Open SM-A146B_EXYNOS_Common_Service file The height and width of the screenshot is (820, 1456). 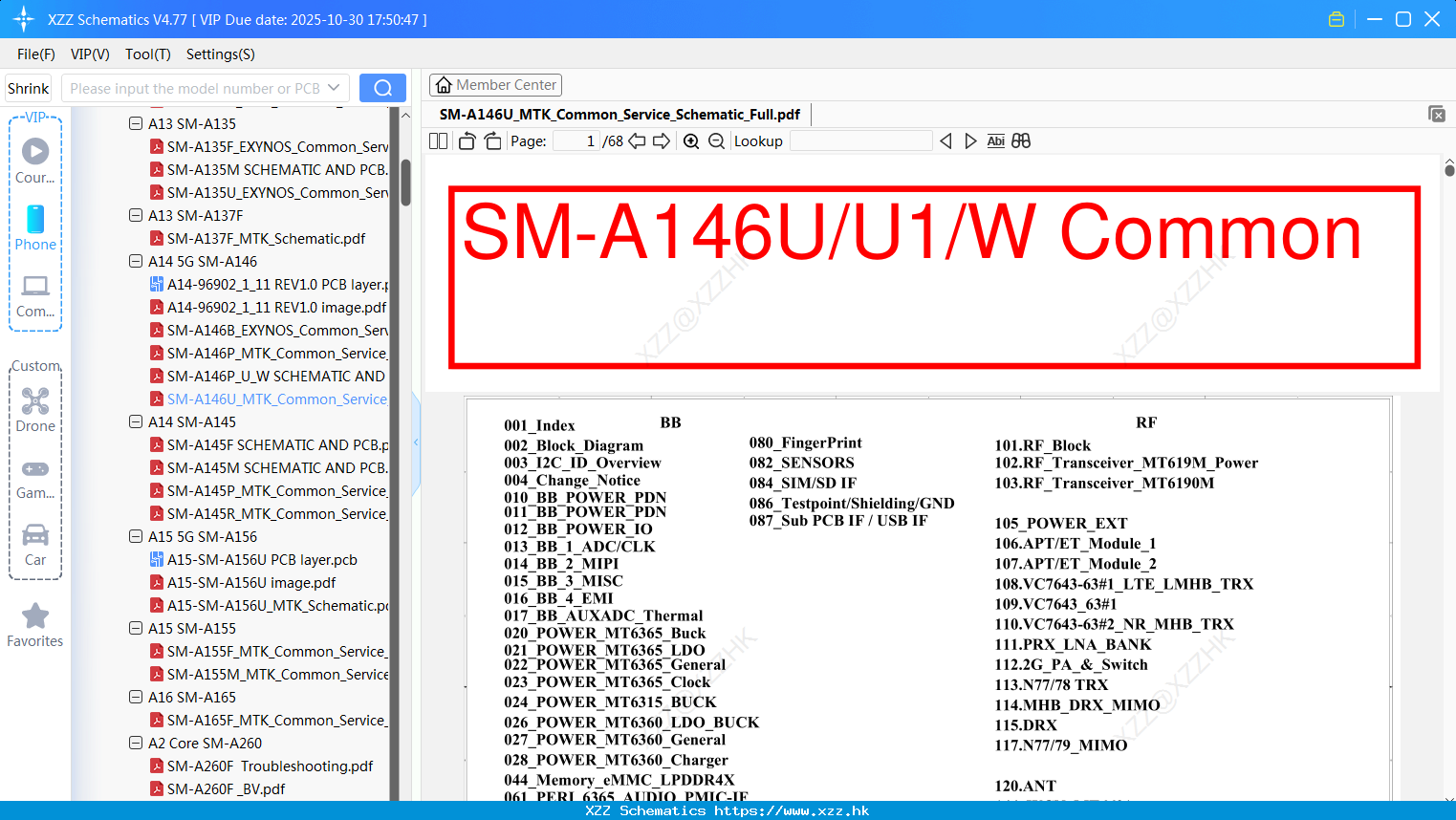click(x=270, y=330)
